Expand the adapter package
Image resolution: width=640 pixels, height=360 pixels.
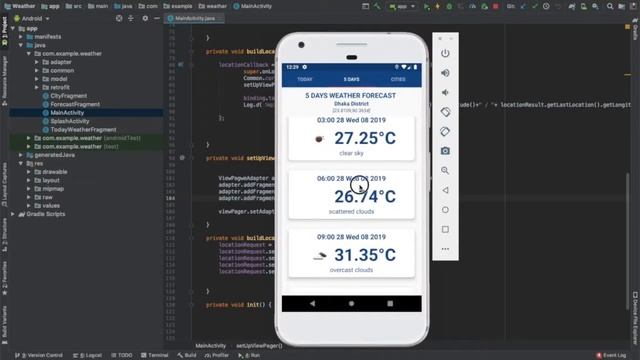pos(37,62)
